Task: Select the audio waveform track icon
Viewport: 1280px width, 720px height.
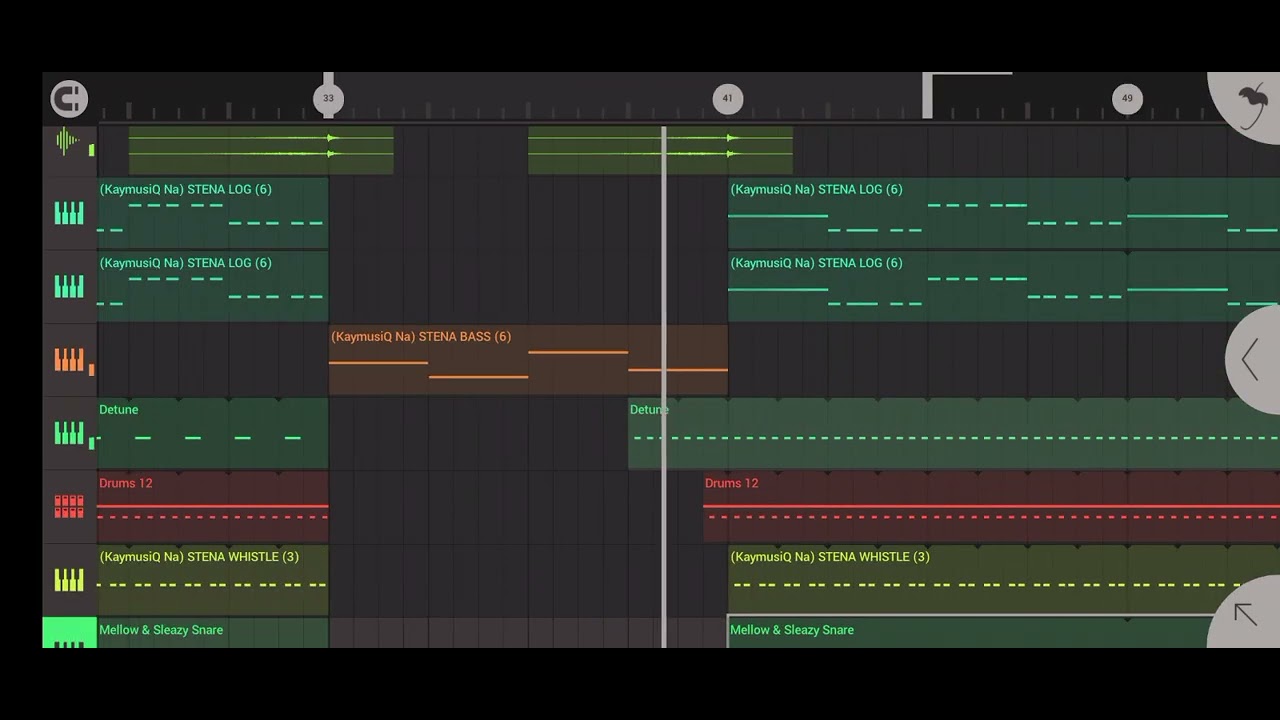Action: [x=69, y=141]
